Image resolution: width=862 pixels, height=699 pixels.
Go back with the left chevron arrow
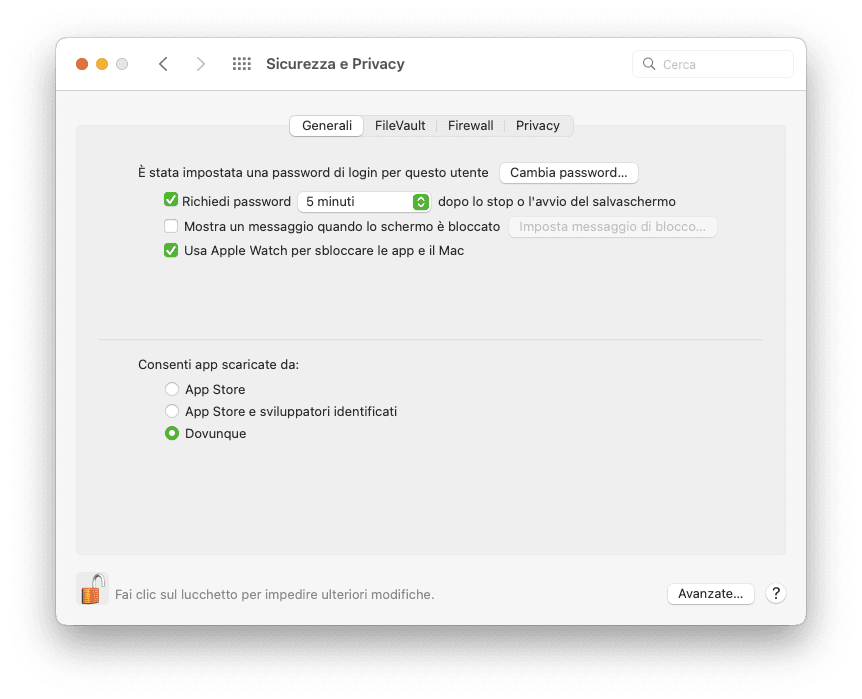(x=163, y=64)
